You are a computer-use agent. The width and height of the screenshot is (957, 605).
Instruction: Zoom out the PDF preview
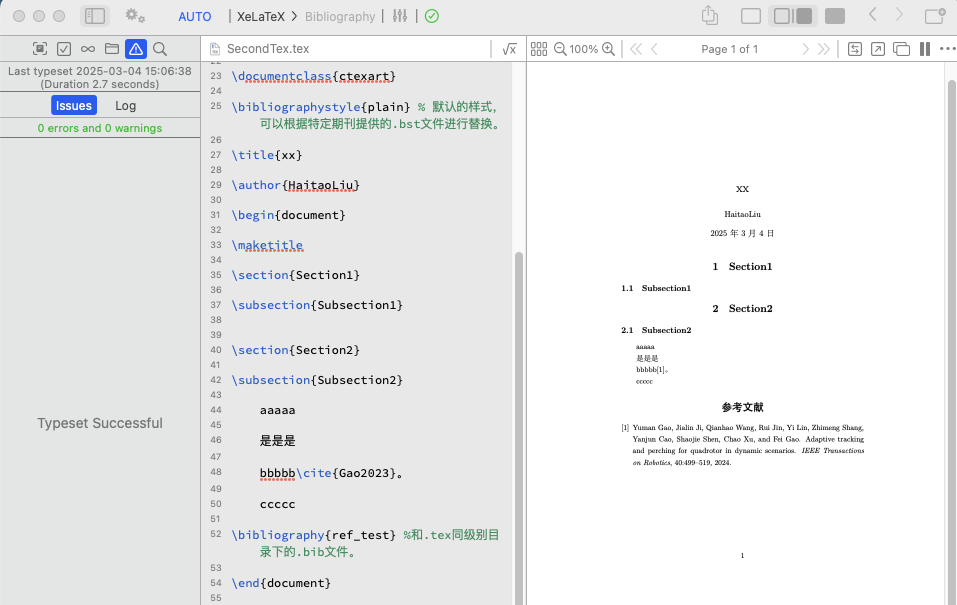[x=560, y=49]
